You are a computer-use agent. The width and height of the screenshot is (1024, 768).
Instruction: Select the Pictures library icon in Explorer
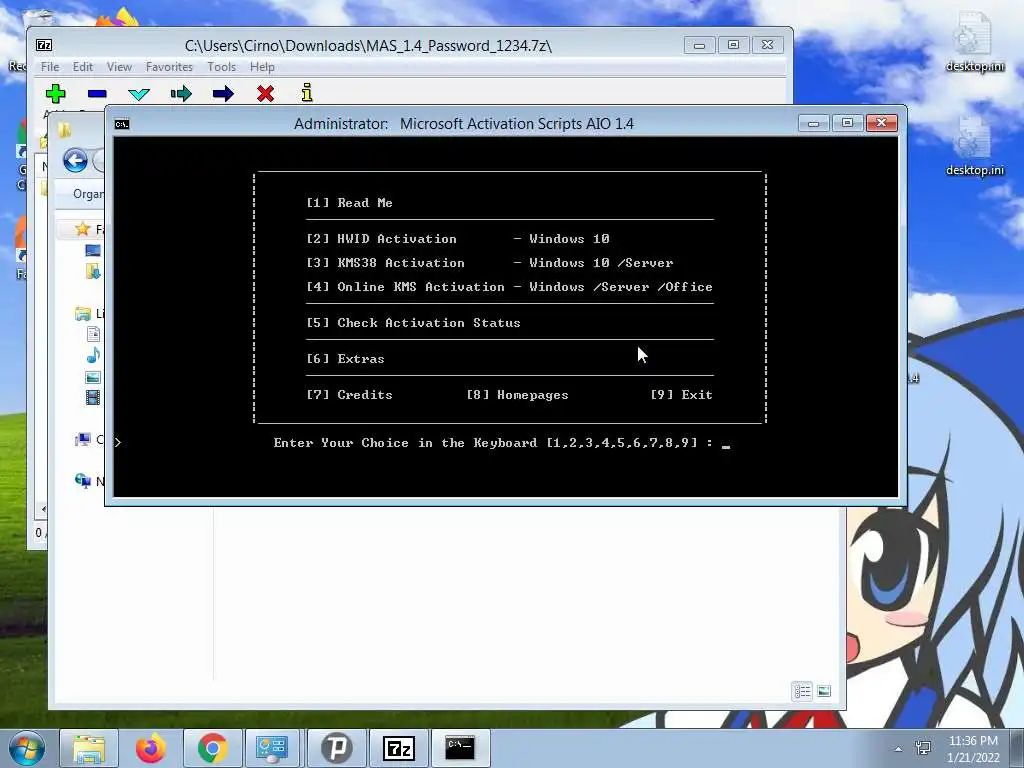click(x=93, y=377)
